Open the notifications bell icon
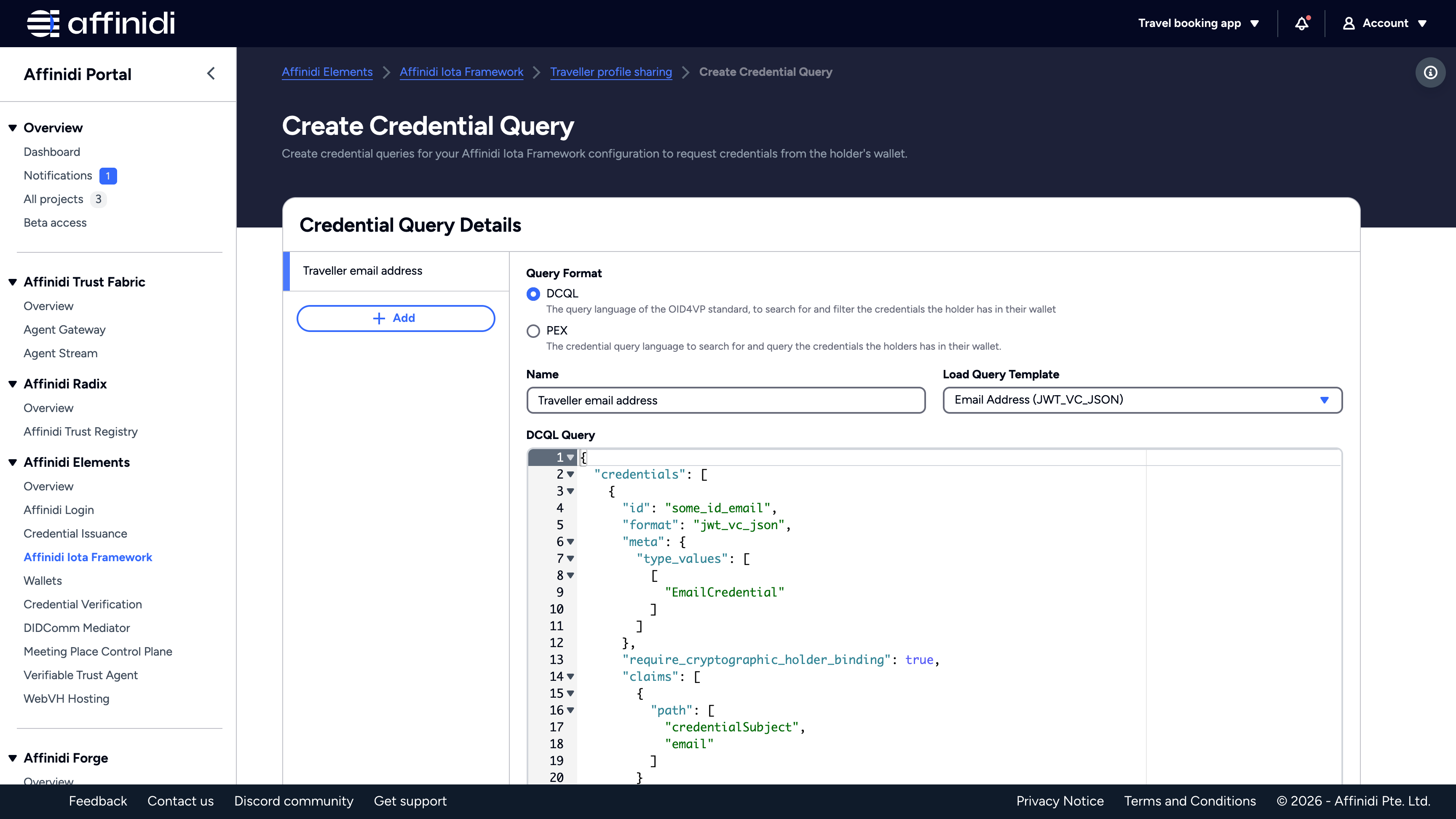Image resolution: width=1456 pixels, height=819 pixels. point(1302,23)
